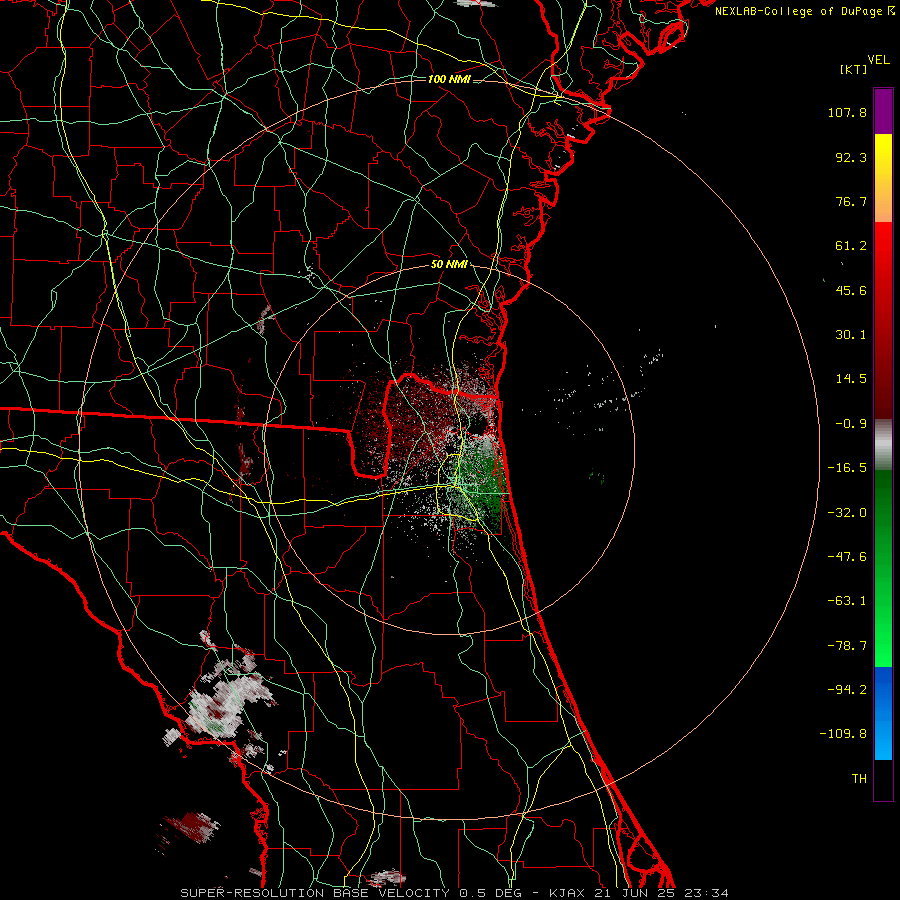Click the 14.5 value on the velocity scale
This screenshot has height=900, width=900.
point(851,379)
